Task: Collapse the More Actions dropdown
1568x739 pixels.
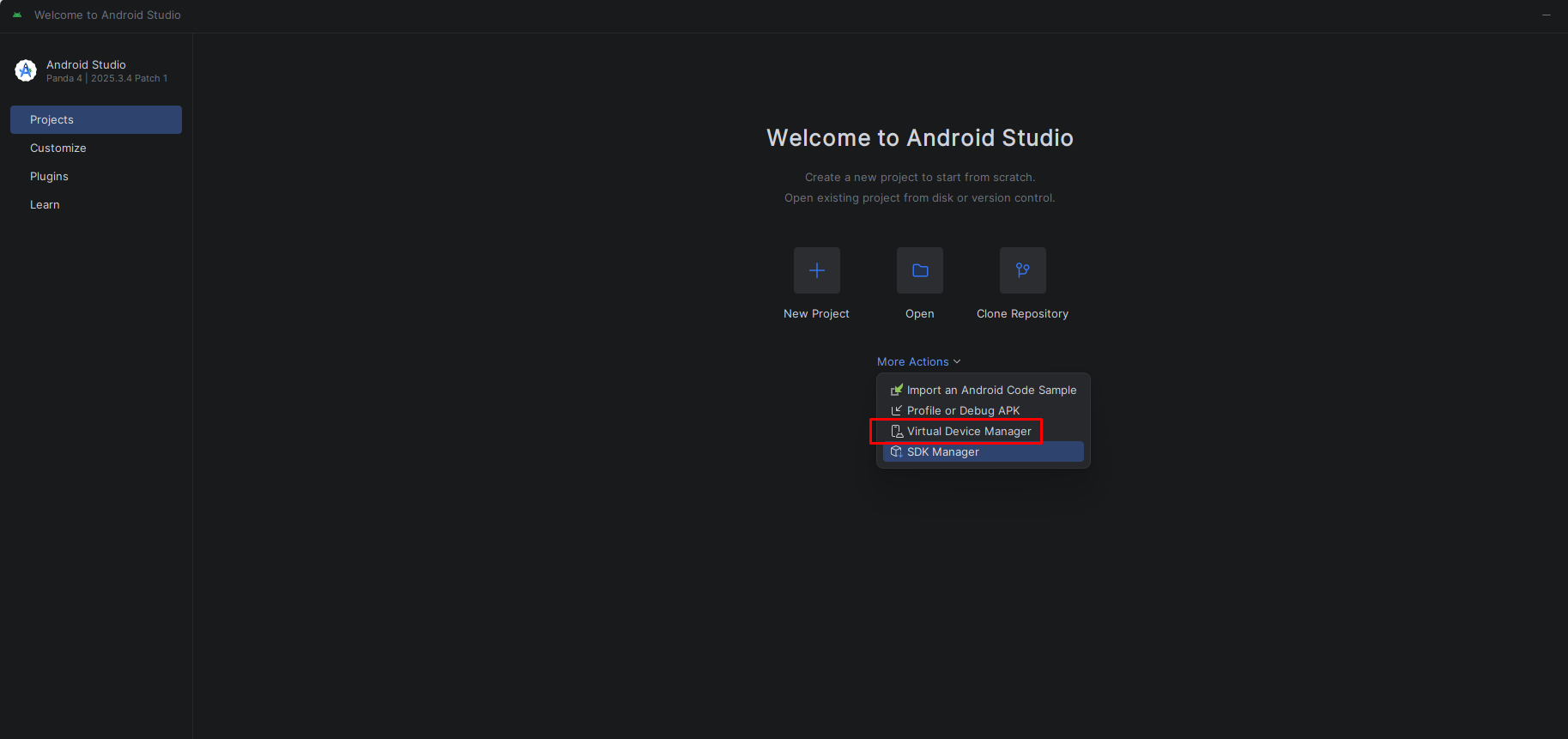Action: 918,361
